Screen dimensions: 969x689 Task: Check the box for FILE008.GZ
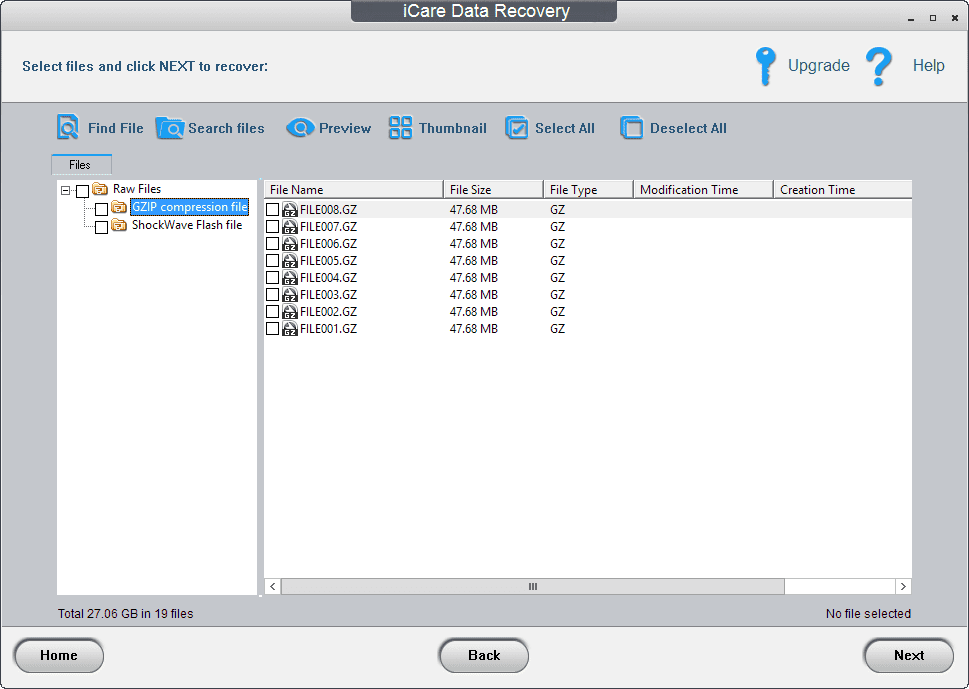coord(273,209)
